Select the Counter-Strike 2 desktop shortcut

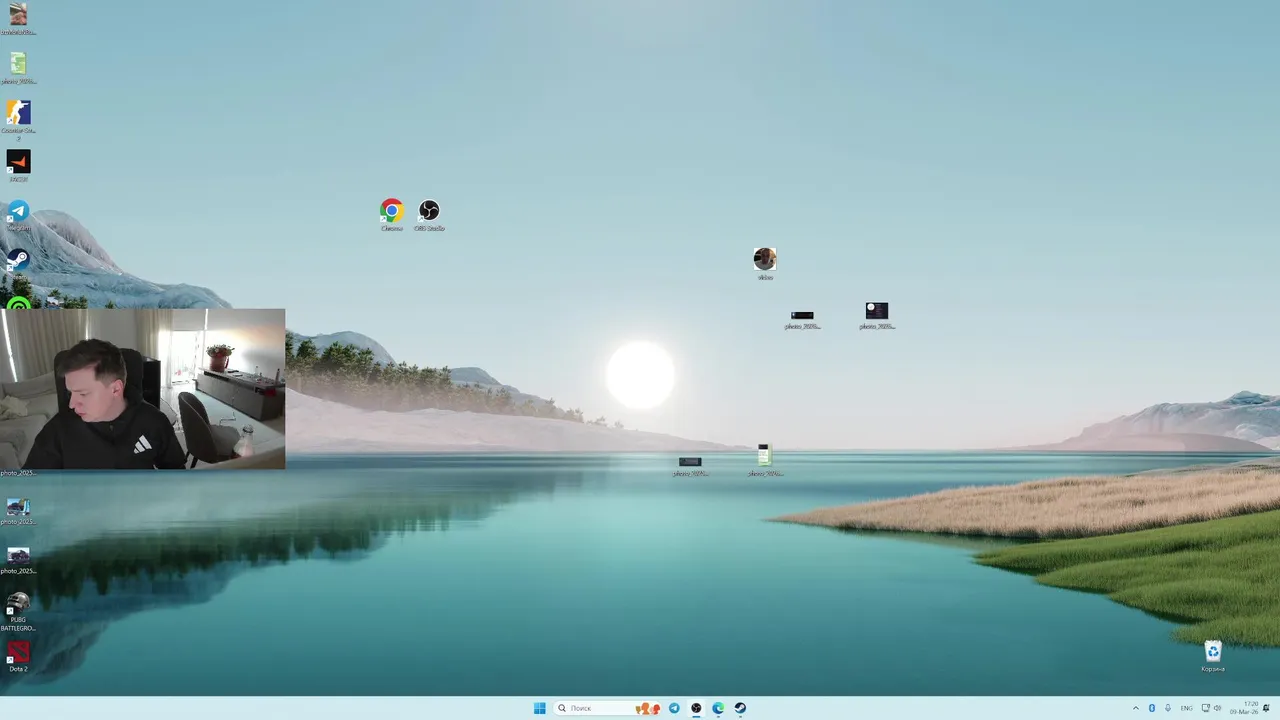18,118
